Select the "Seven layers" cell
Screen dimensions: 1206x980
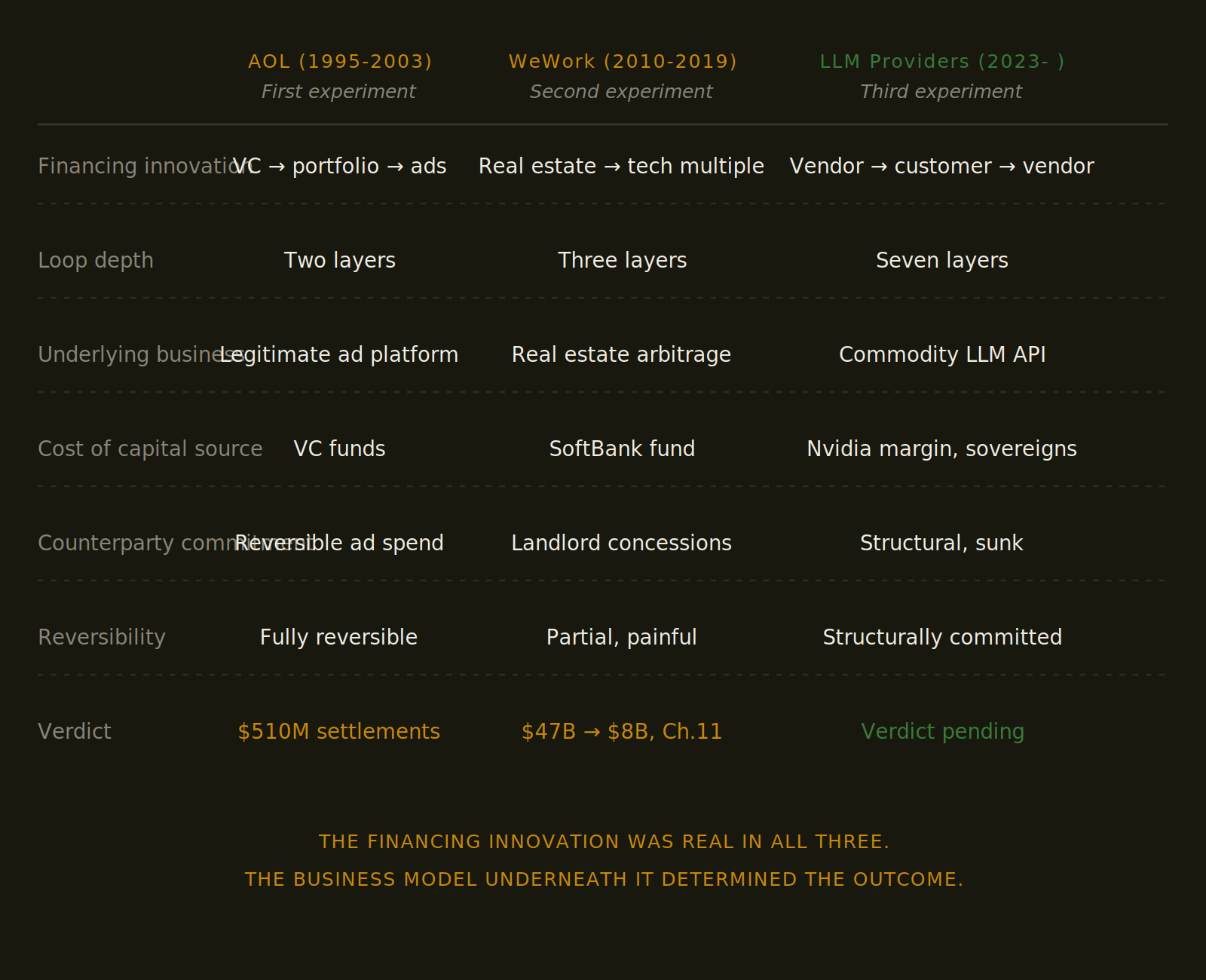[x=942, y=261]
